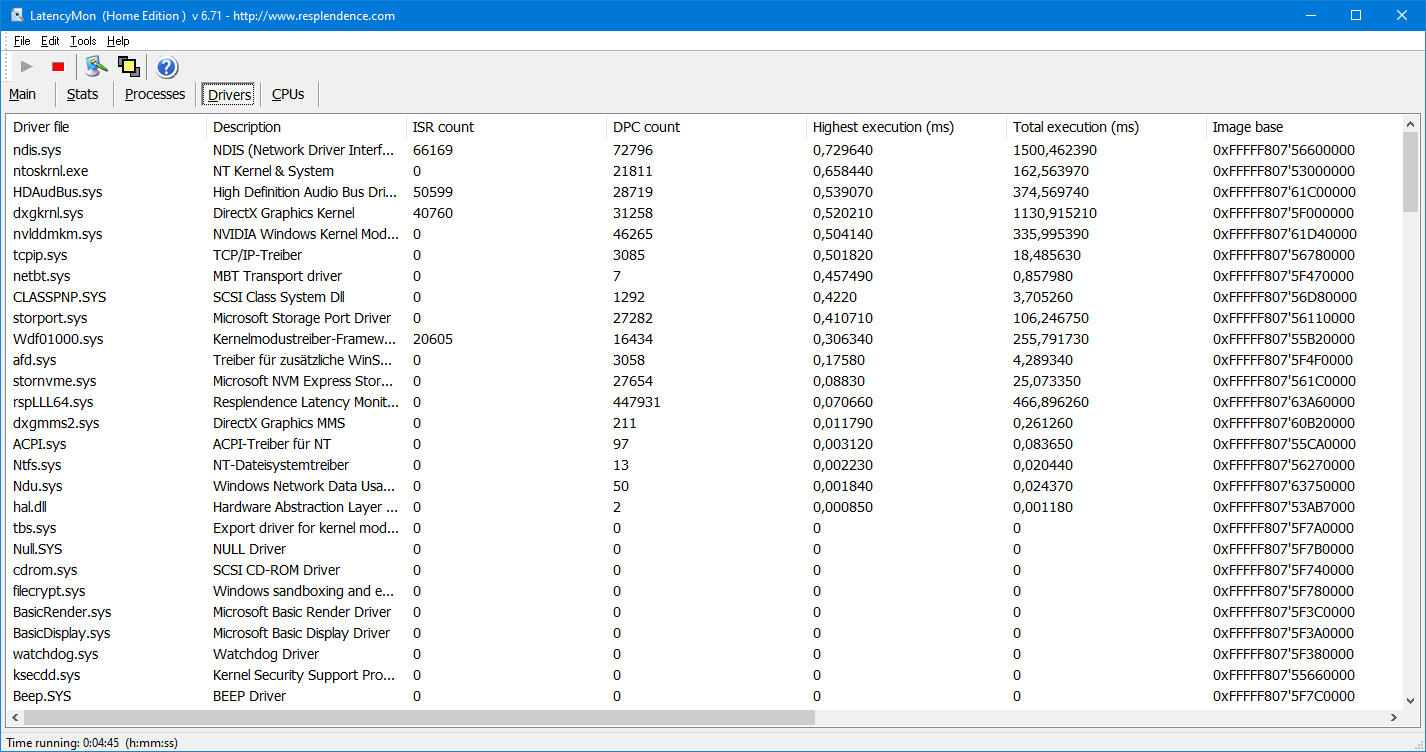Select the stornvme.sys row
This screenshot has width=1426, height=752.
[704, 381]
